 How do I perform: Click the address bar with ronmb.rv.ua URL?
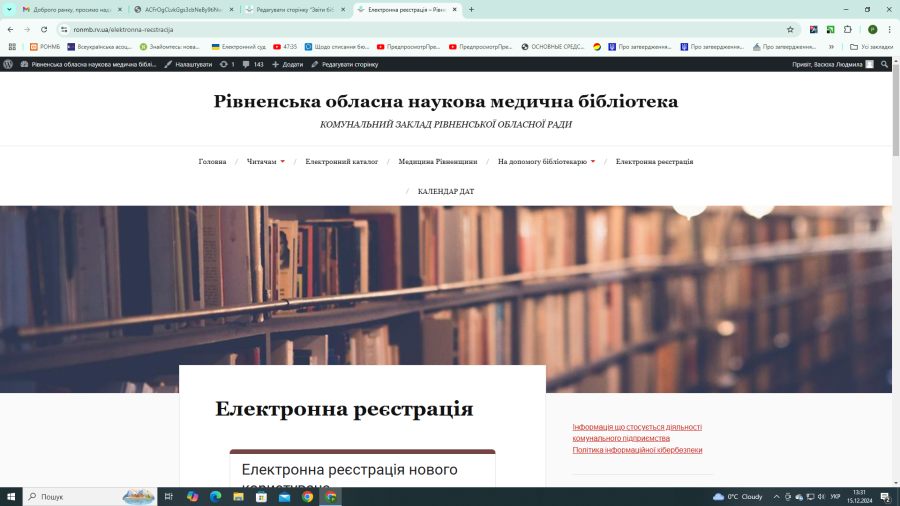tap(425, 29)
